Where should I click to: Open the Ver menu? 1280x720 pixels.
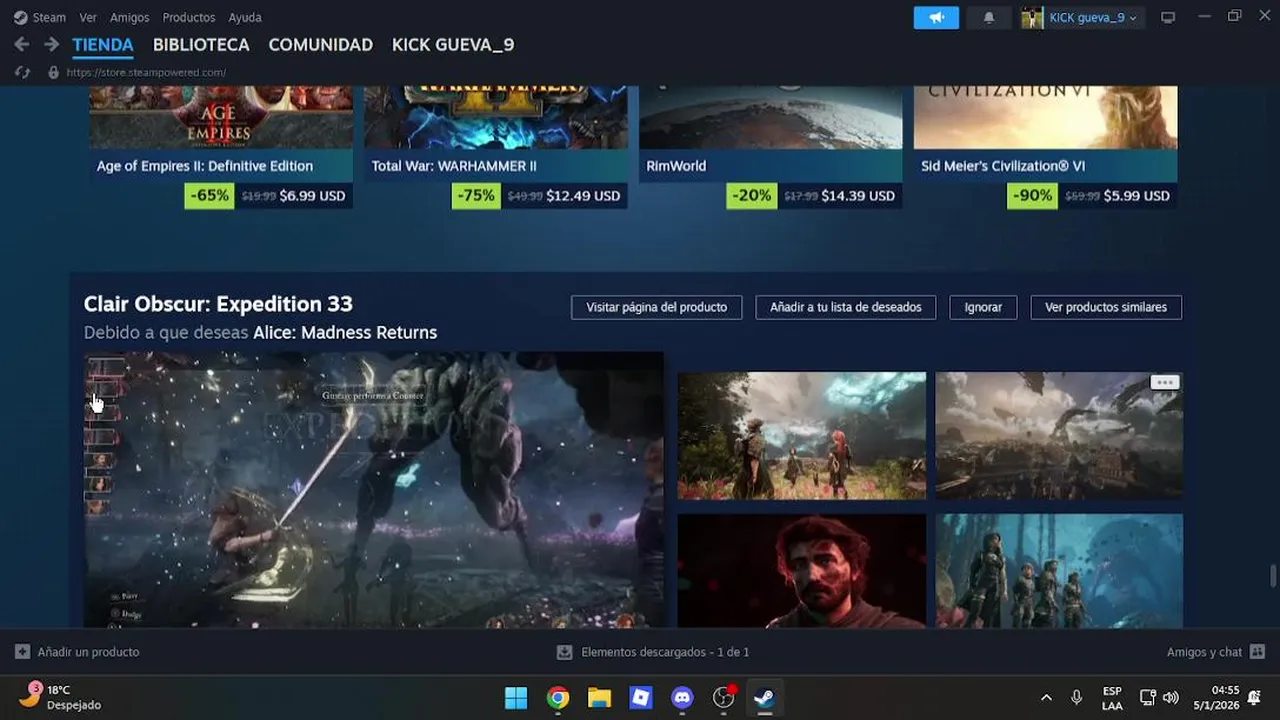pyautogui.click(x=88, y=17)
